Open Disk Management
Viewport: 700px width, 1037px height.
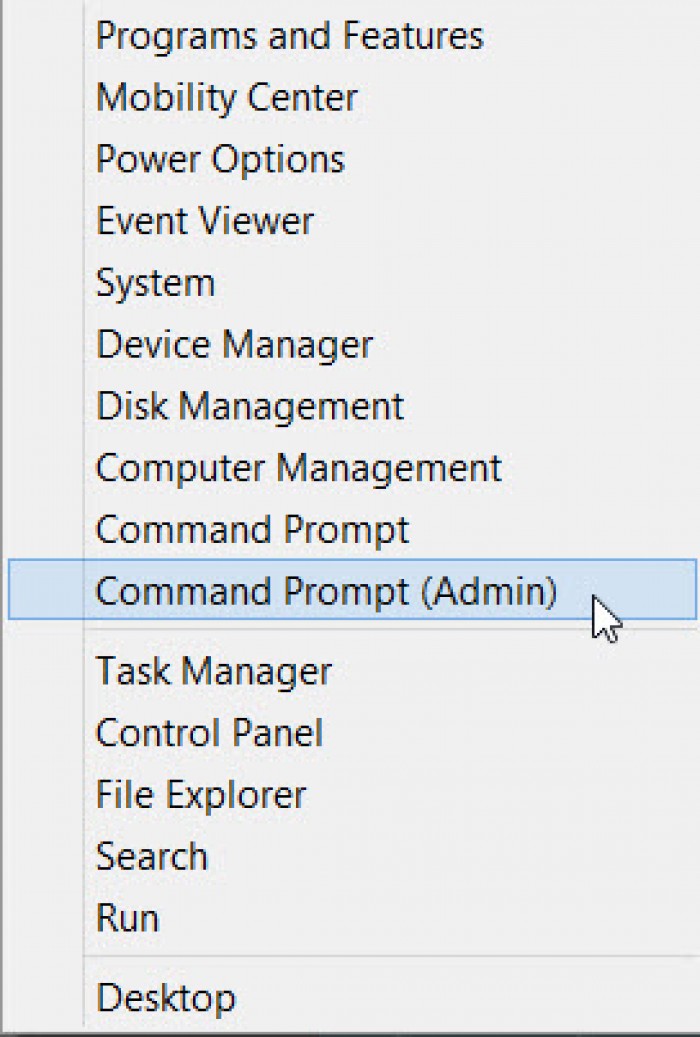[249, 407]
